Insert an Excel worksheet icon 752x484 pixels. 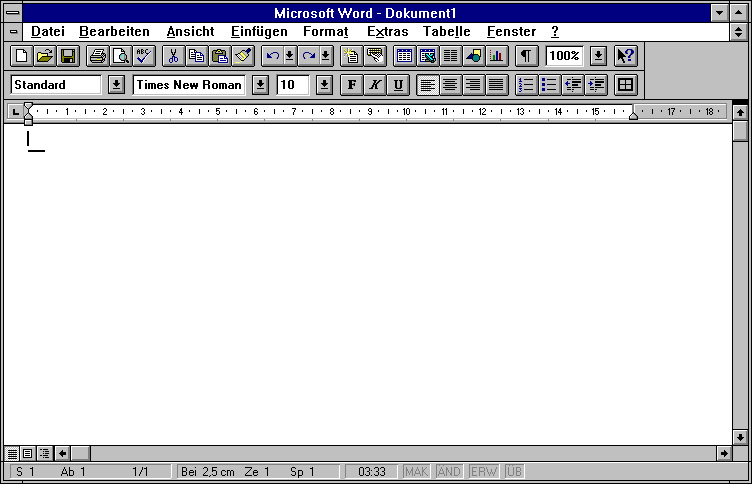click(427, 56)
